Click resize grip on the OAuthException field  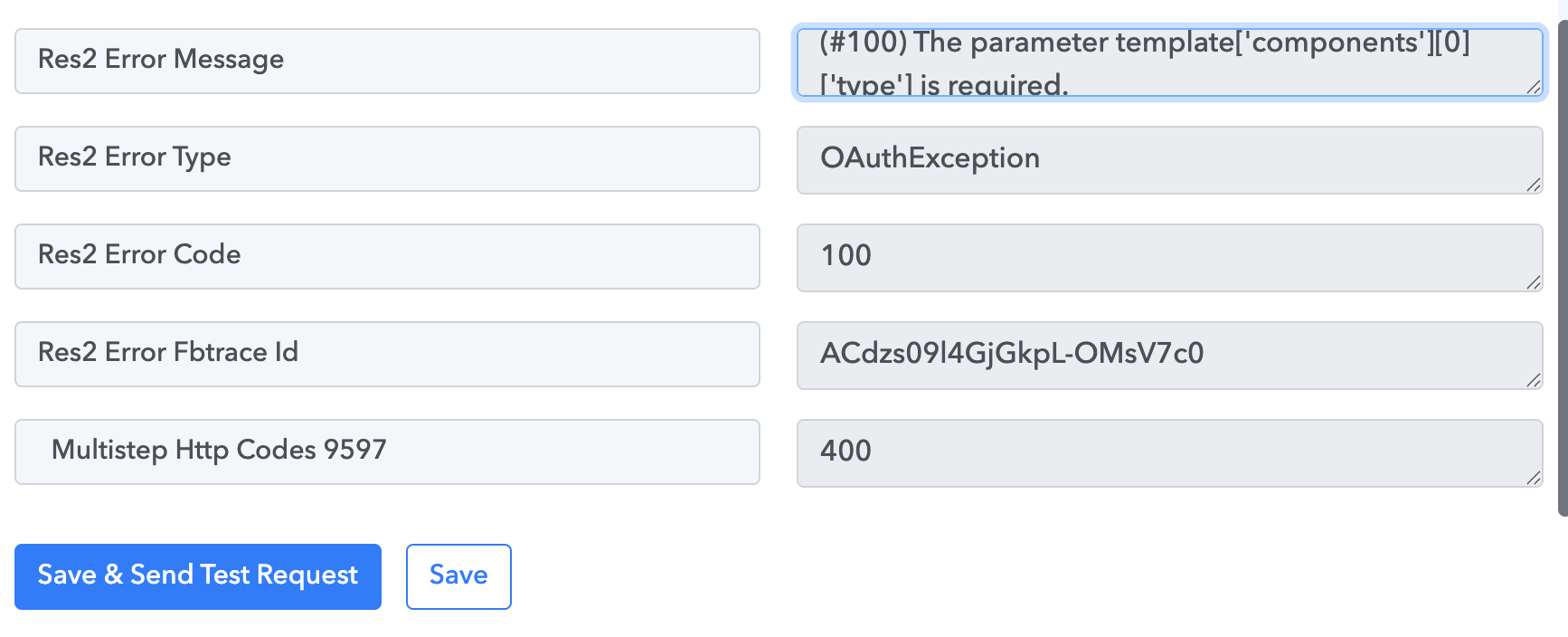(x=1533, y=185)
